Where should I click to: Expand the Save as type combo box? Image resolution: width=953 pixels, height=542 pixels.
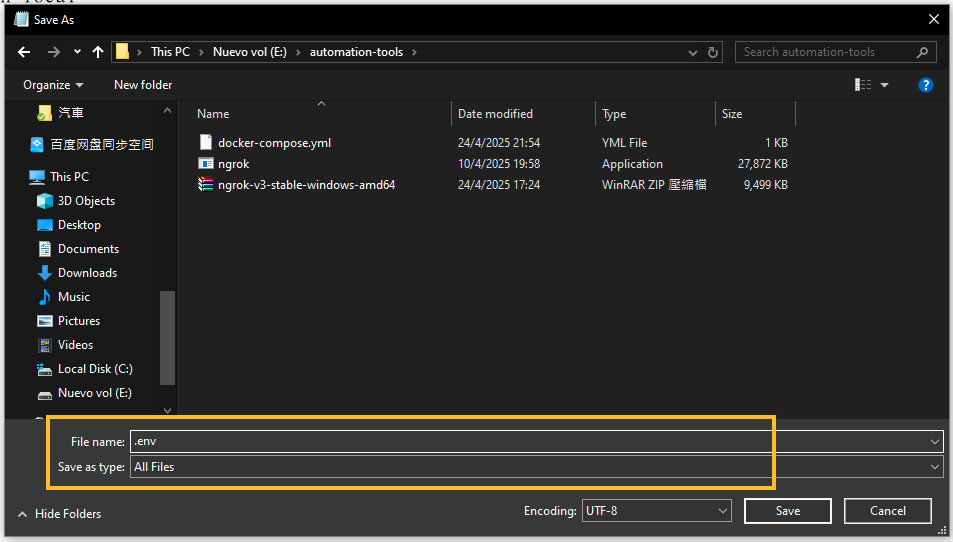(x=537, y=467)
